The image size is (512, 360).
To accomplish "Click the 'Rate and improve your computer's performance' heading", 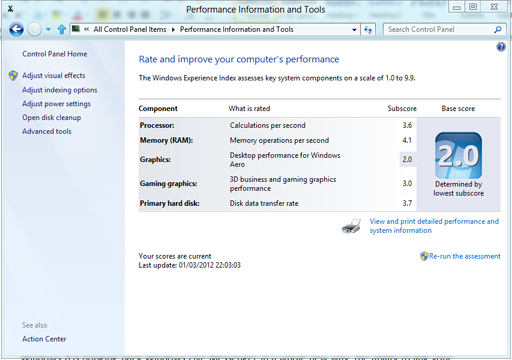I will 239,59.
